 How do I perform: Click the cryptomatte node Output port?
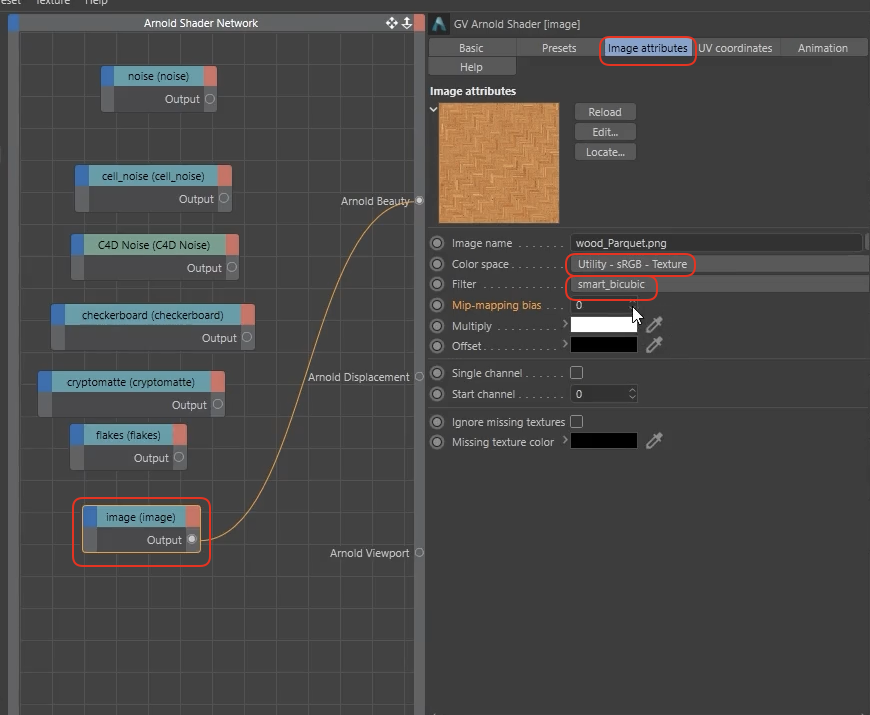pyautogui.click(x=218, y=404)
